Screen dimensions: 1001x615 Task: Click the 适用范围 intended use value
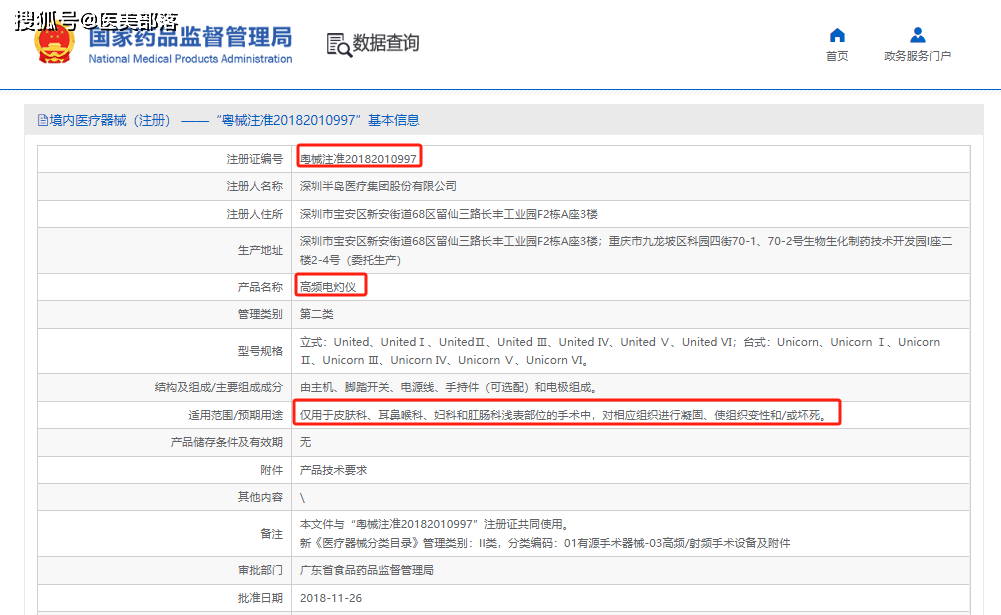pyautogui.click(x=564, y=415)
